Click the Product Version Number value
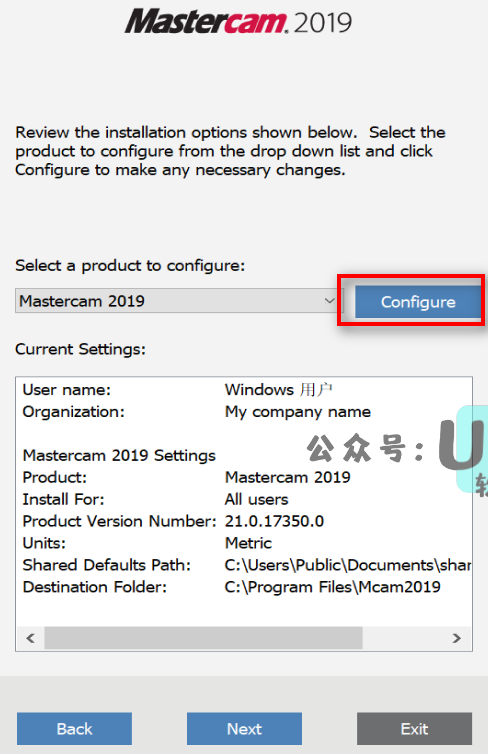Viewport: 488px width, 754px height. pyautogui.click(x=275, y=521)
